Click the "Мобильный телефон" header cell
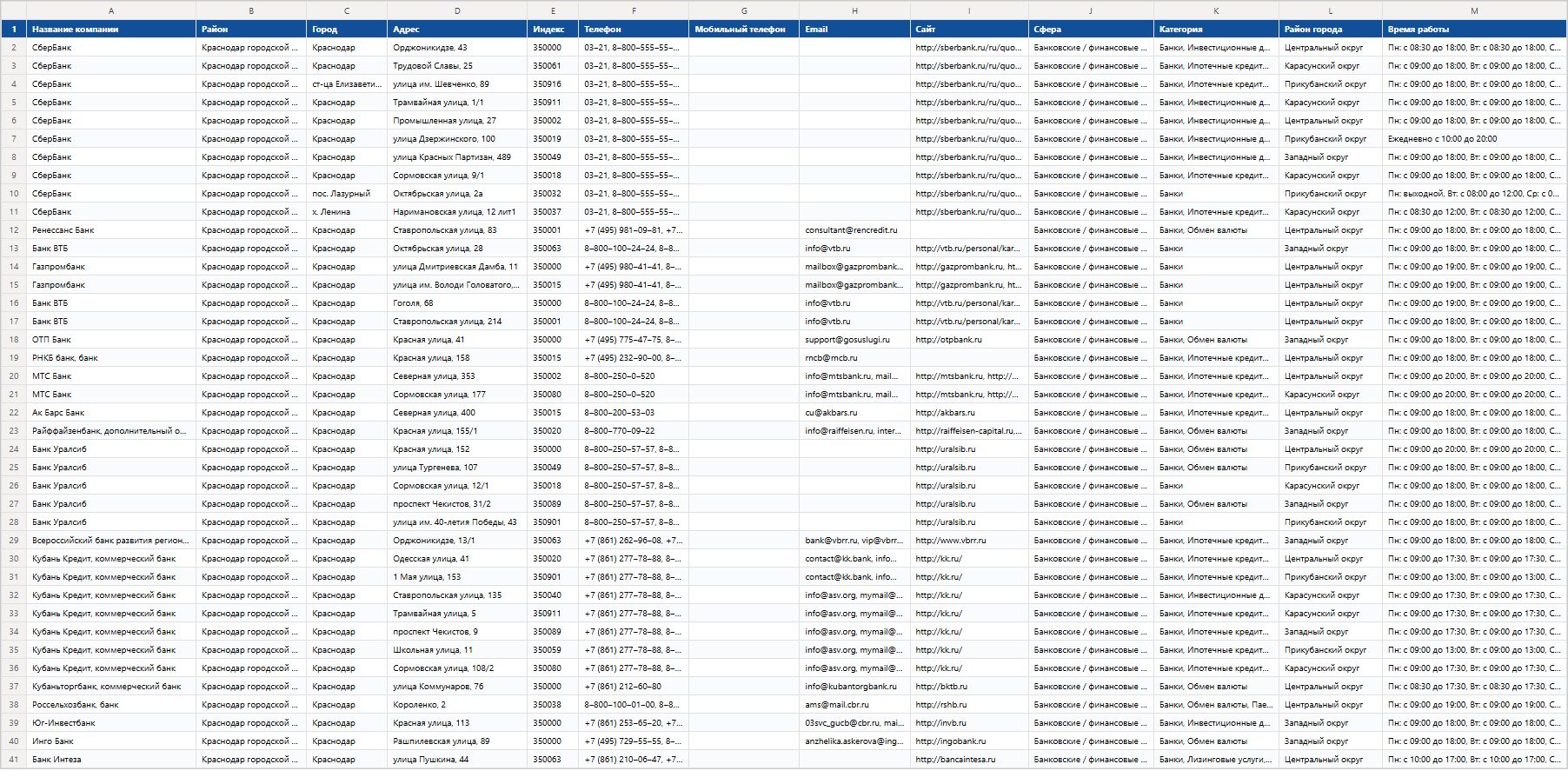 point(744,30)
